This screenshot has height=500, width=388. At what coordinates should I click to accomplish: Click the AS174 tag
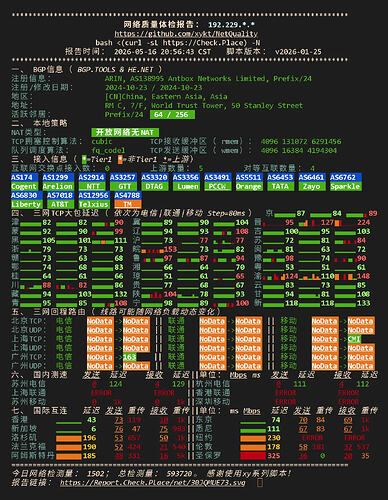click(24, 177)
